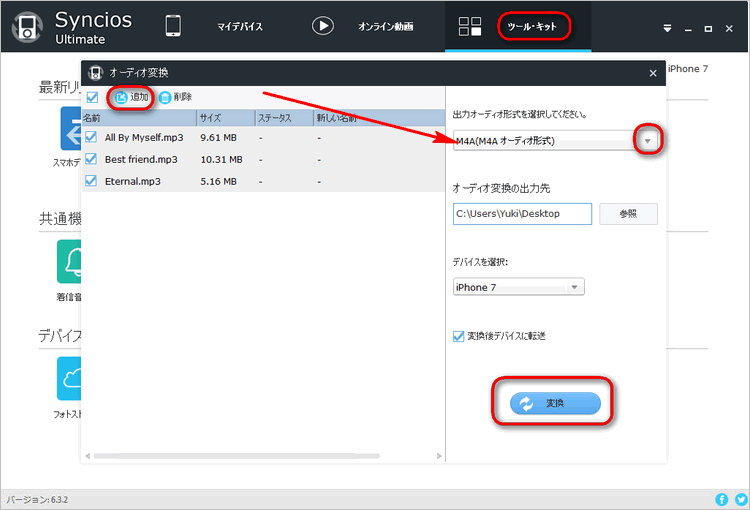750x510 pixels.
Task: Minimize the Syncios main window
Action: click(688, 29)
